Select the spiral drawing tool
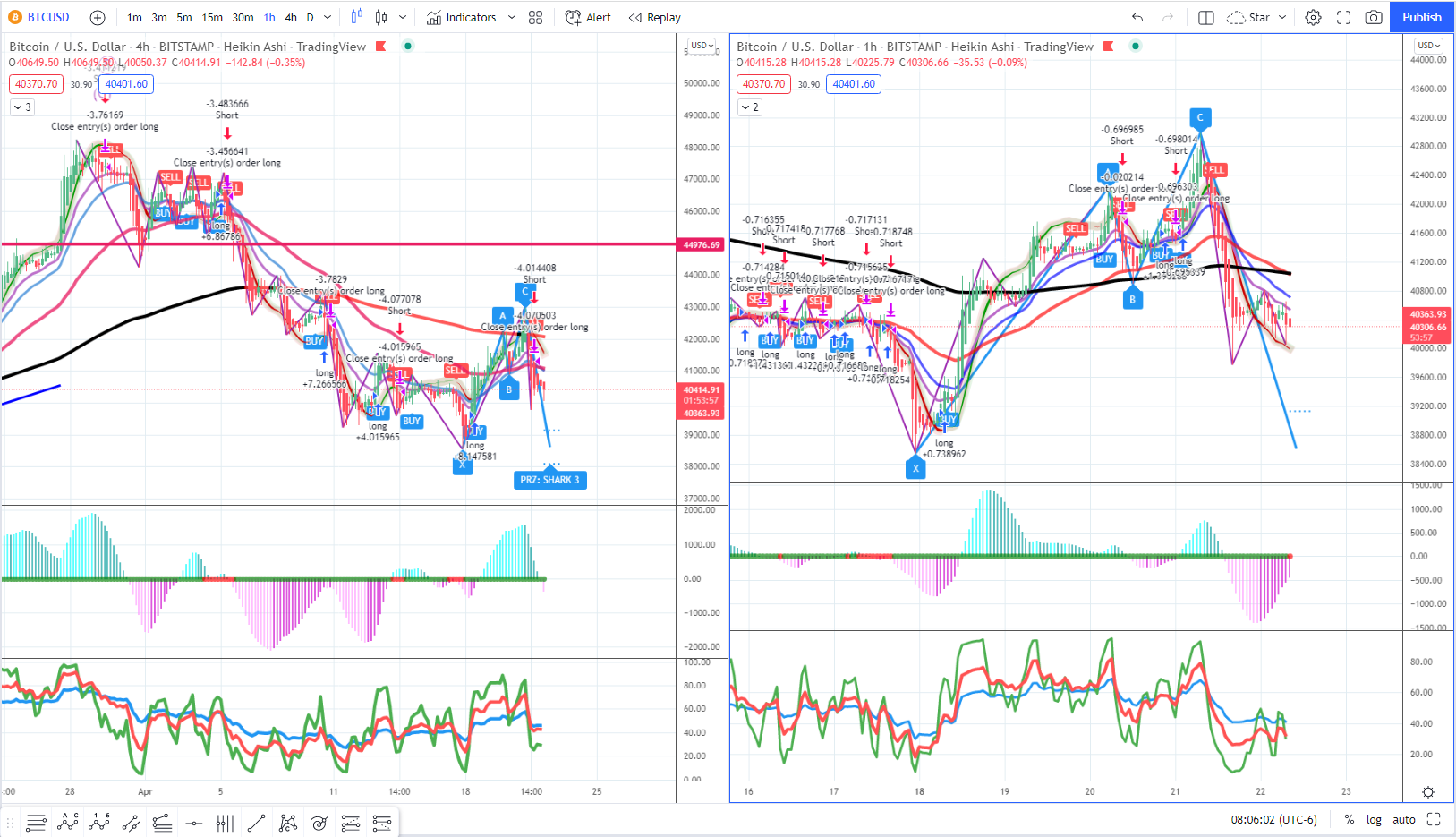This screenshot has height=837, width=1456. pos(319,823)
